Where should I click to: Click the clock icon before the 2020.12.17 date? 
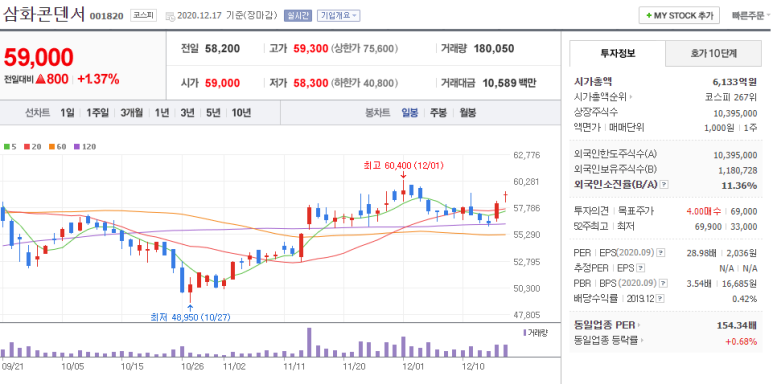(170, 16)
